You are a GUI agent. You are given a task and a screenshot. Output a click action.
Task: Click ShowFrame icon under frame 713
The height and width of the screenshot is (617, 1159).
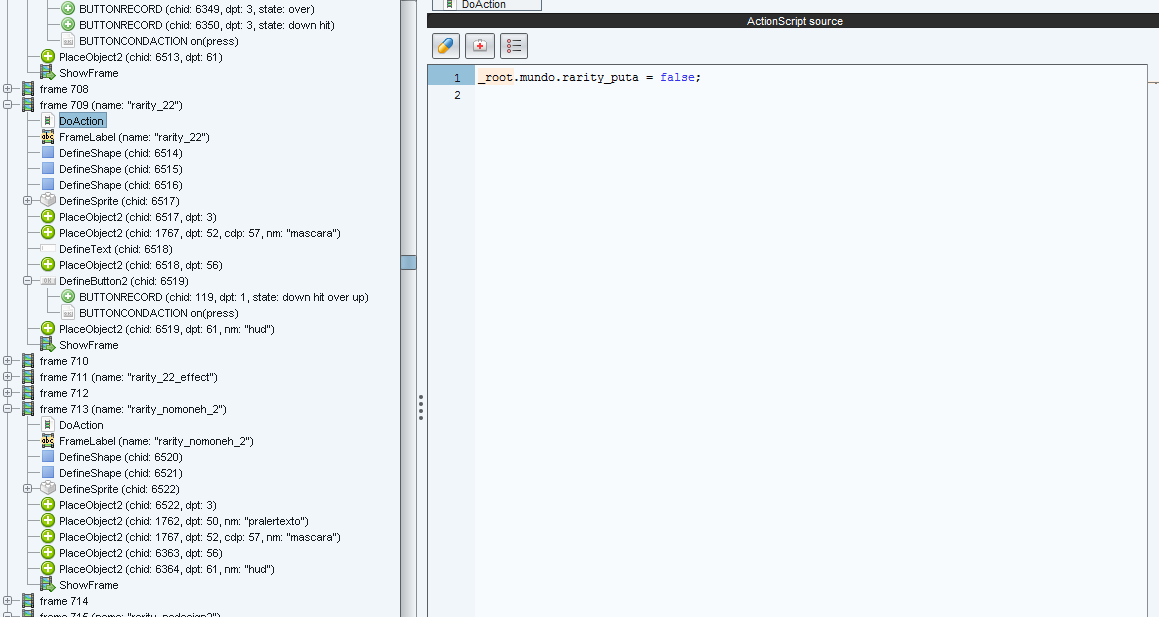(48, 584)
